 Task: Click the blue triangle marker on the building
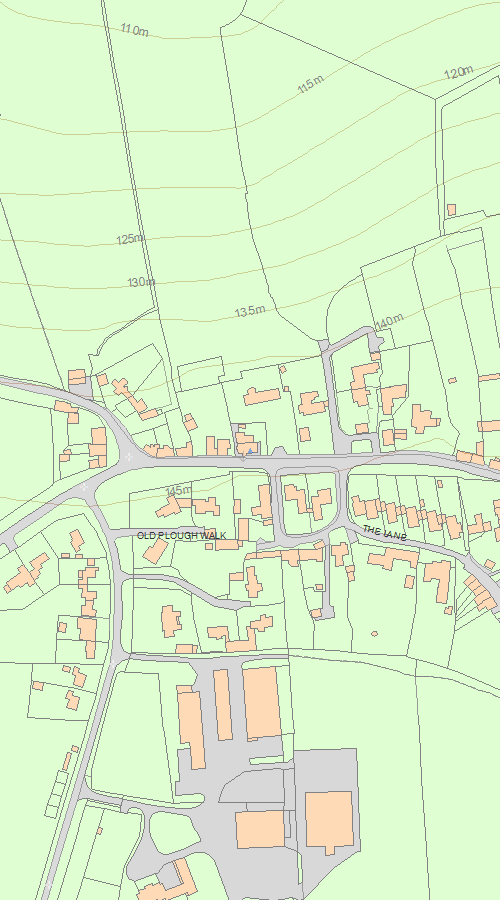[250, 451]
